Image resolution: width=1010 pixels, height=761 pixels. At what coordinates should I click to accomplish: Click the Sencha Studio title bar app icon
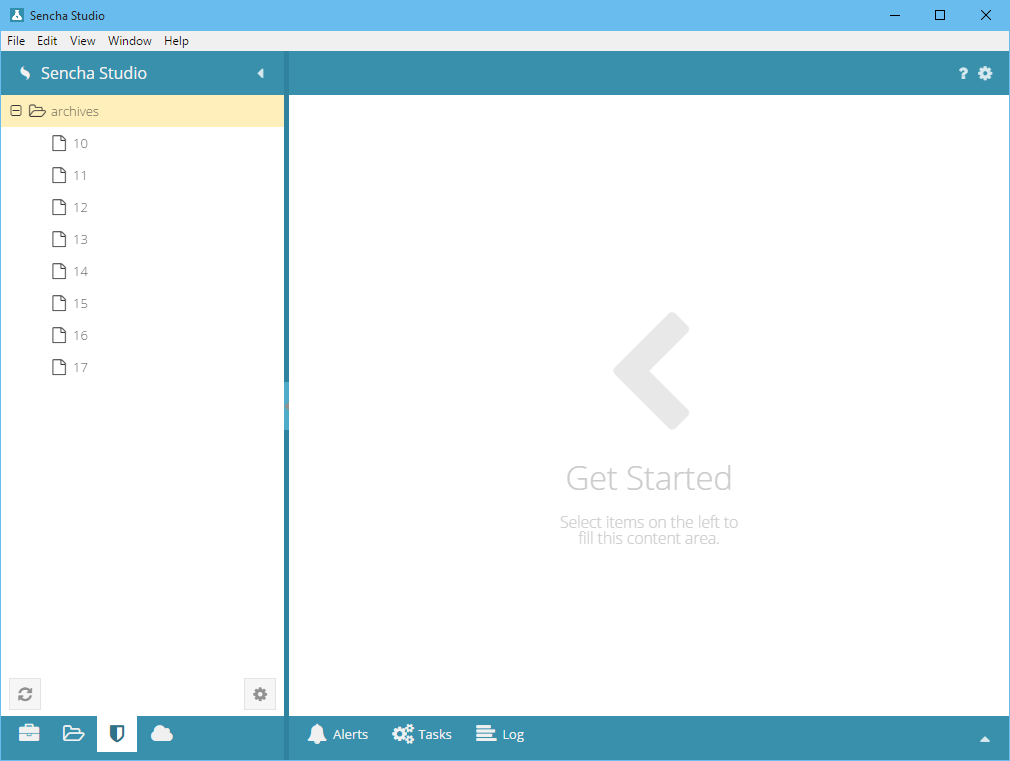(17, 15)
